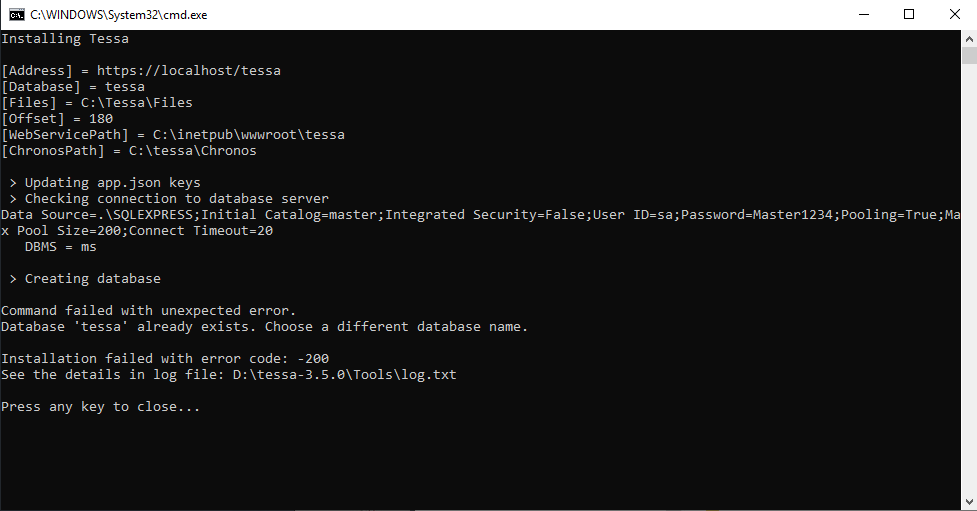Click the C:\inetpub\wwwroot\tessa path value
The width and height of the screenshot is (977, 511).
(x=249, y=135)
